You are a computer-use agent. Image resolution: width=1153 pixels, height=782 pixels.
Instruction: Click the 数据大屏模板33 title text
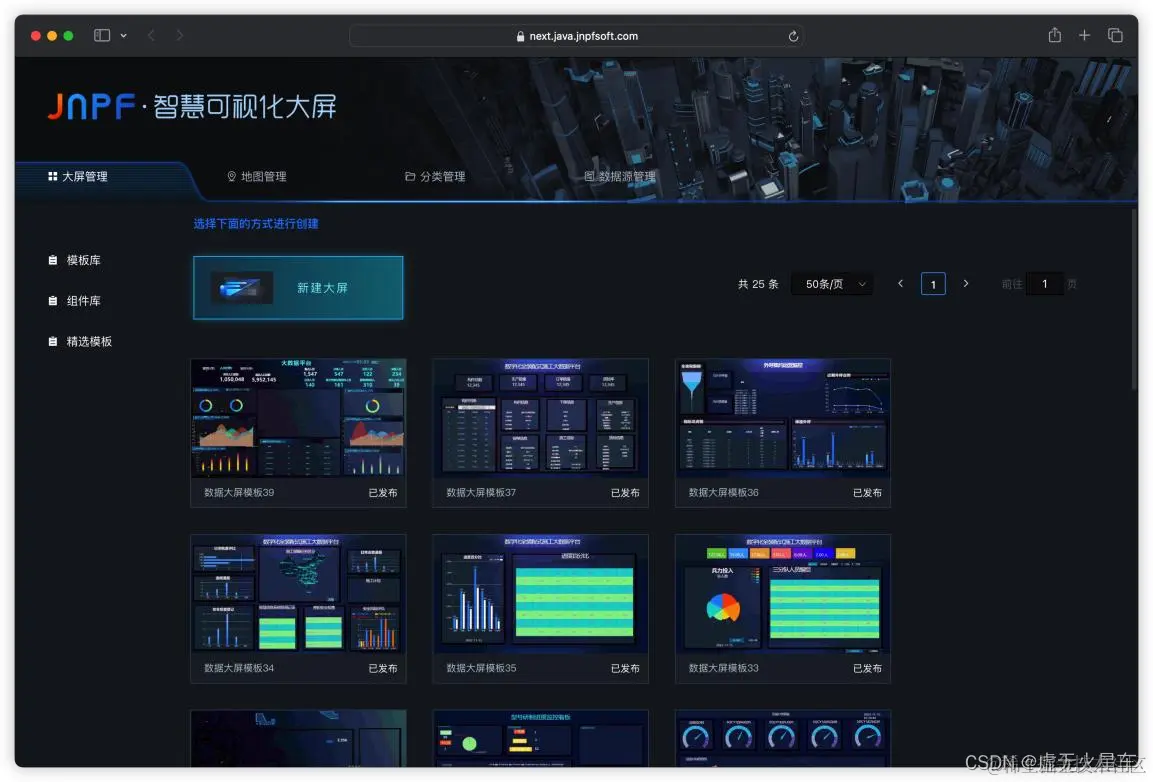723,669
